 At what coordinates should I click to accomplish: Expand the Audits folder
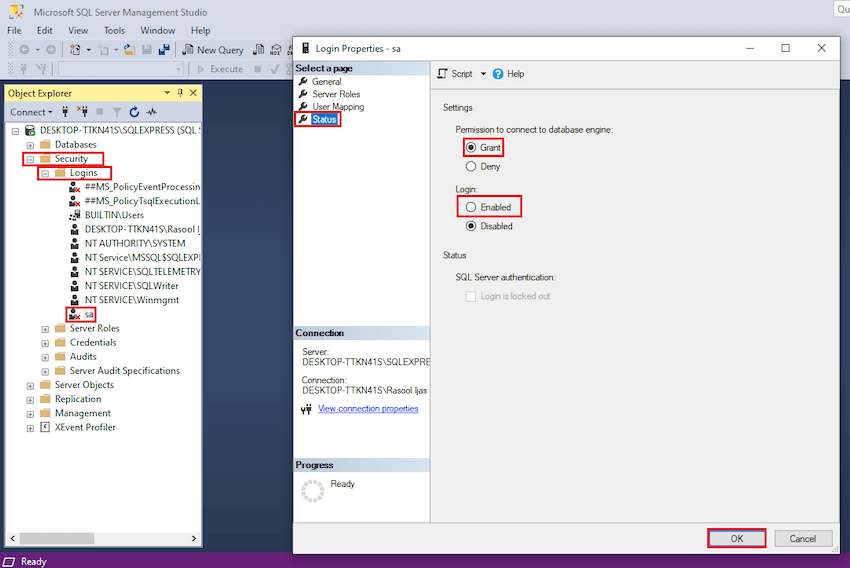[45, 357]
